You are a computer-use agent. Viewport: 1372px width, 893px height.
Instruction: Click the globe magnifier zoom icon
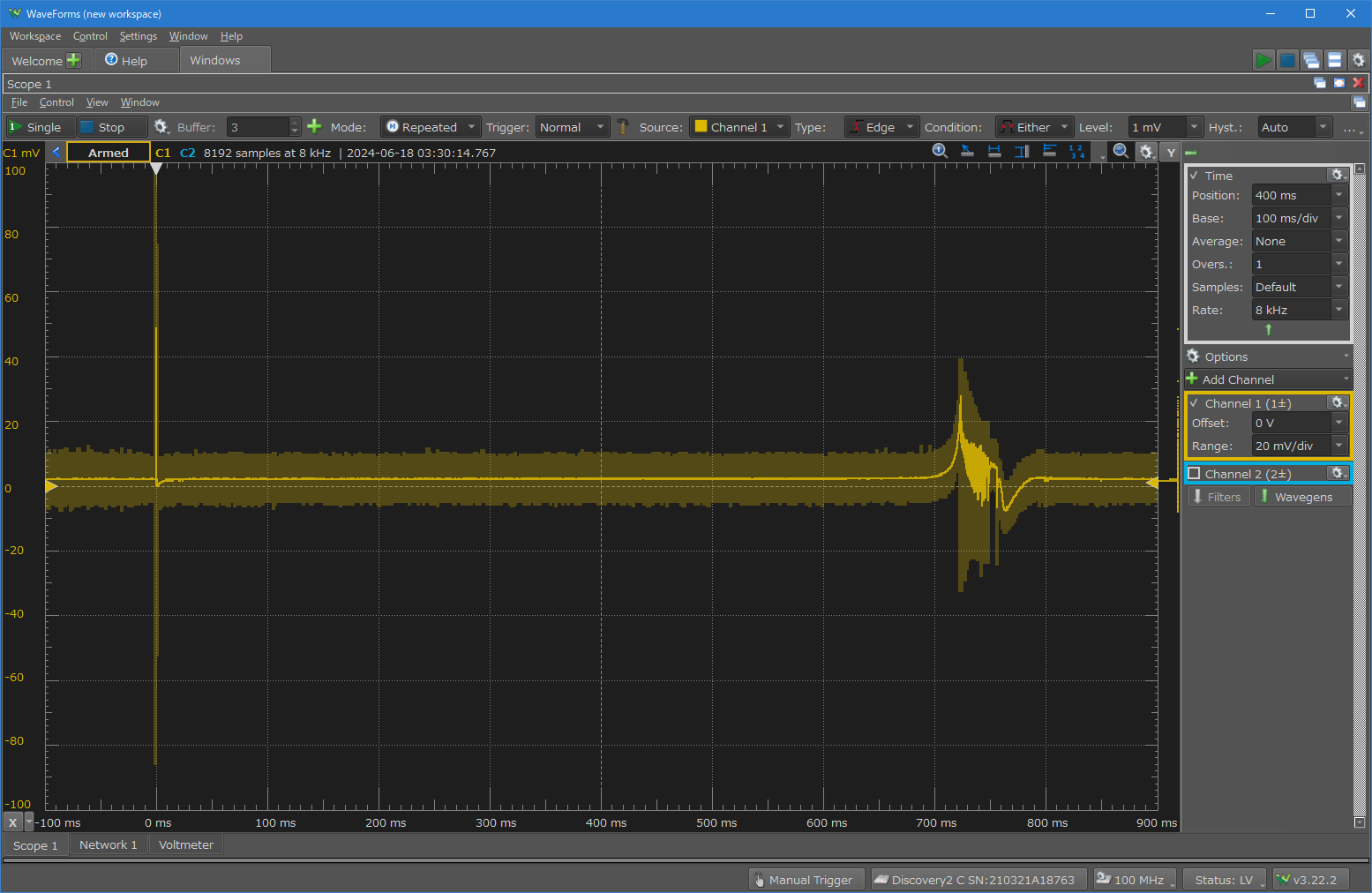[x=1121, y=152]
